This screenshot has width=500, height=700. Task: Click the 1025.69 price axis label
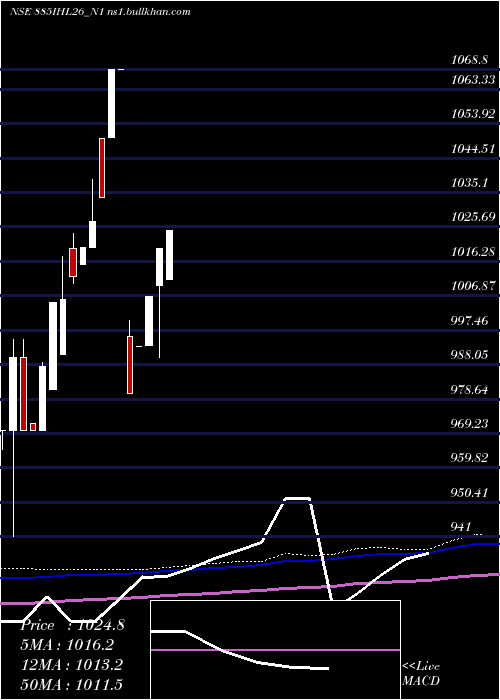(473, 217)
